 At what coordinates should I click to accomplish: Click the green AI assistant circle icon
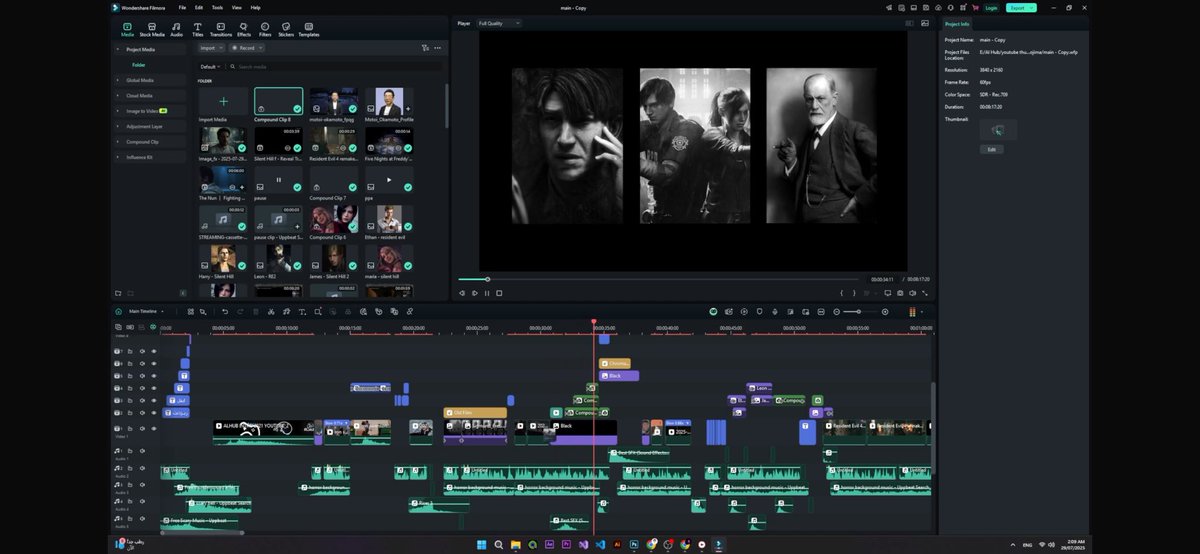(x=713, y=311)
